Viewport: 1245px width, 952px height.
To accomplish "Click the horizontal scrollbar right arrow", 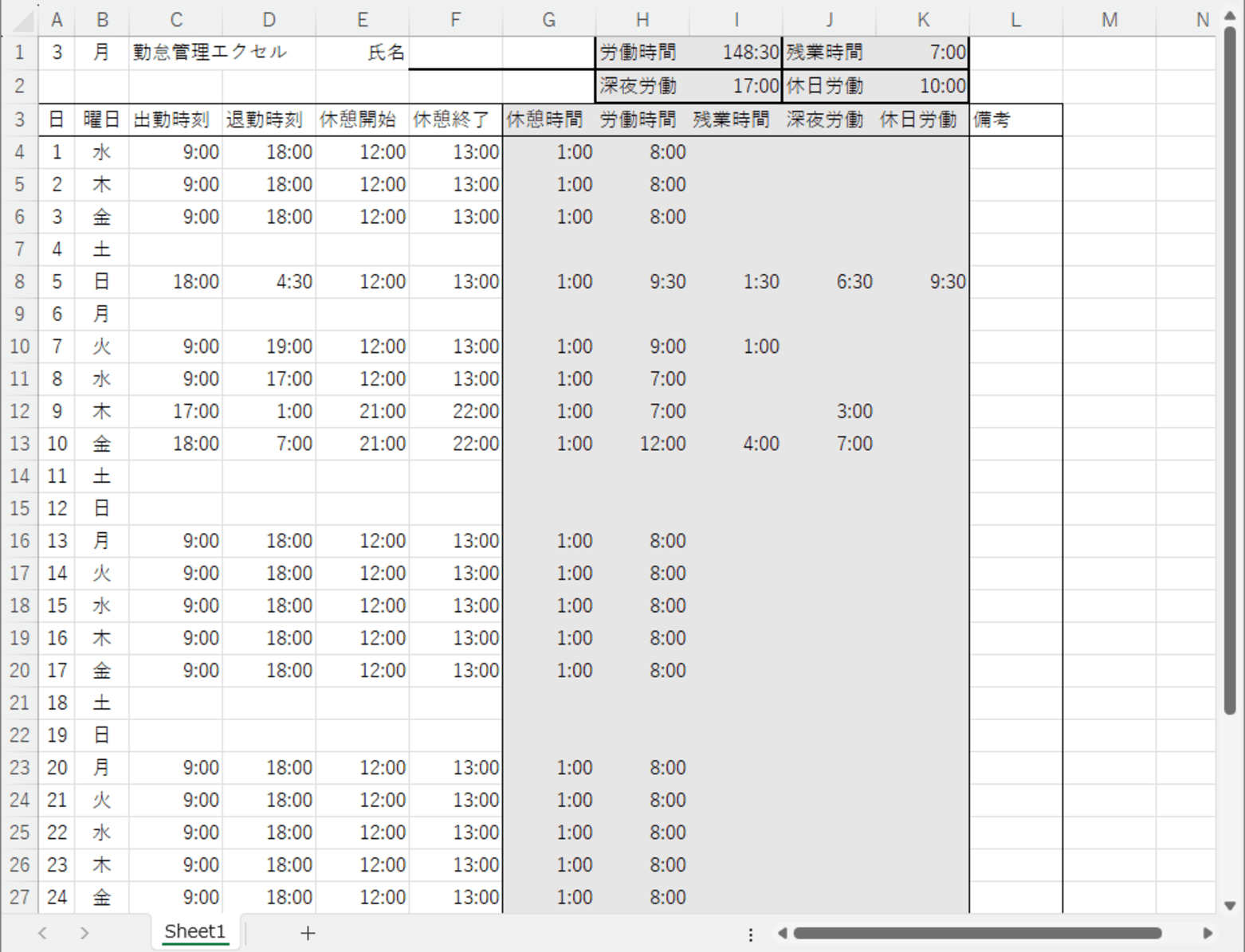I will tap(1210, 933).
